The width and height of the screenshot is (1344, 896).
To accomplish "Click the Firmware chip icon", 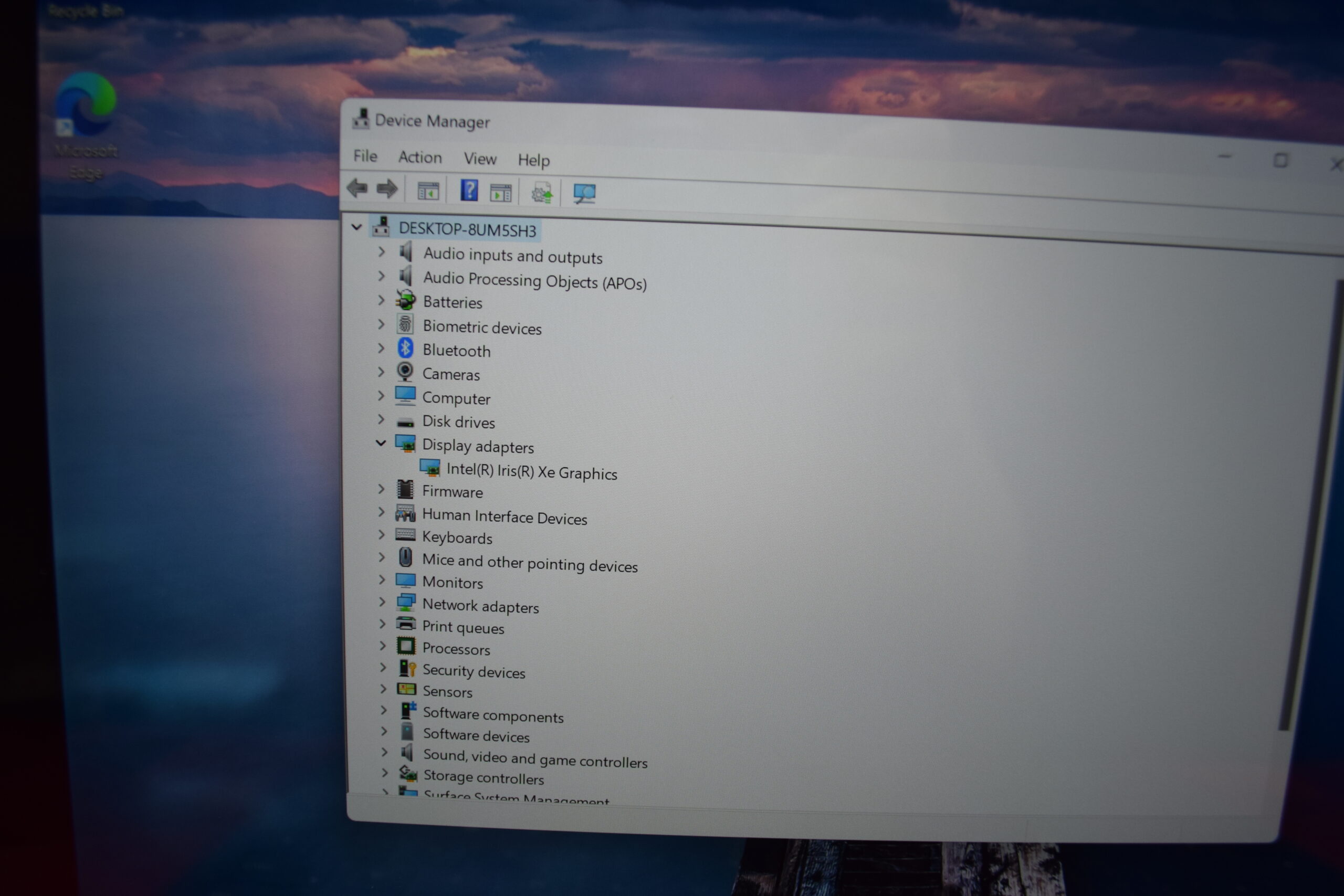I will 405,490.
